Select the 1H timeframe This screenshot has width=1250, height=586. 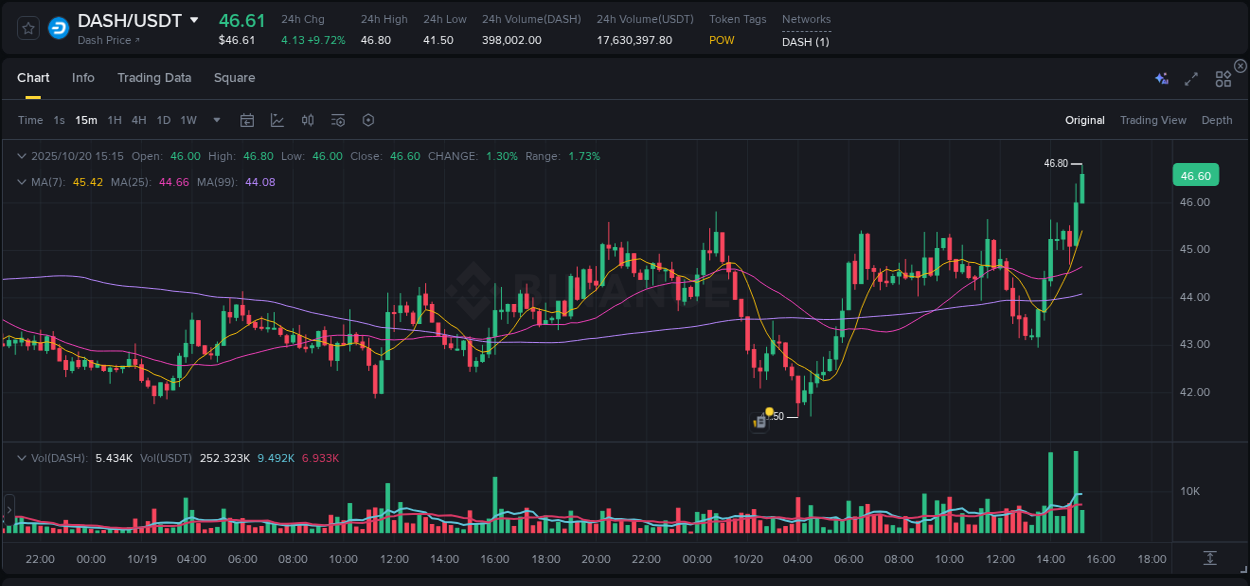pyautogui.click(x=114, y=119)
